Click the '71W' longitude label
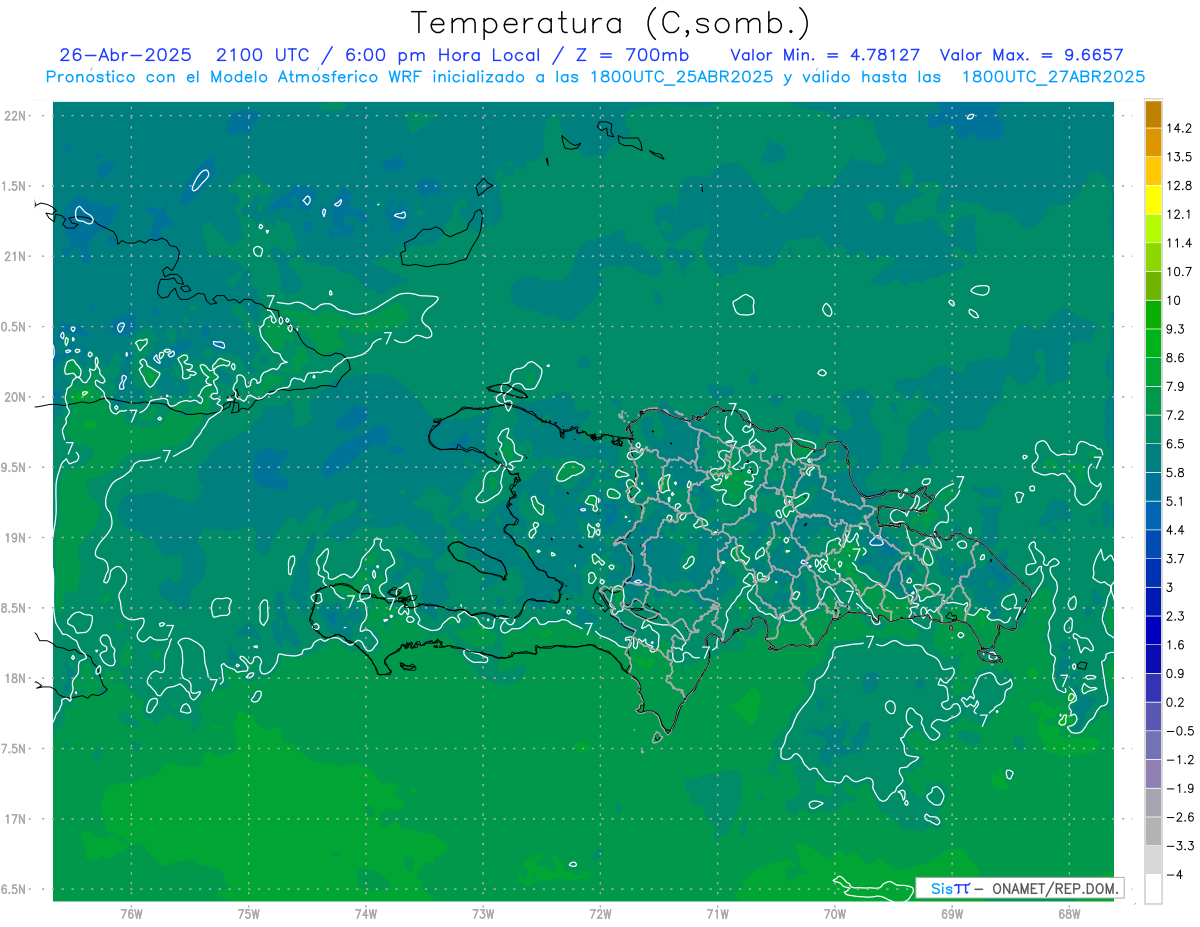 717,912
